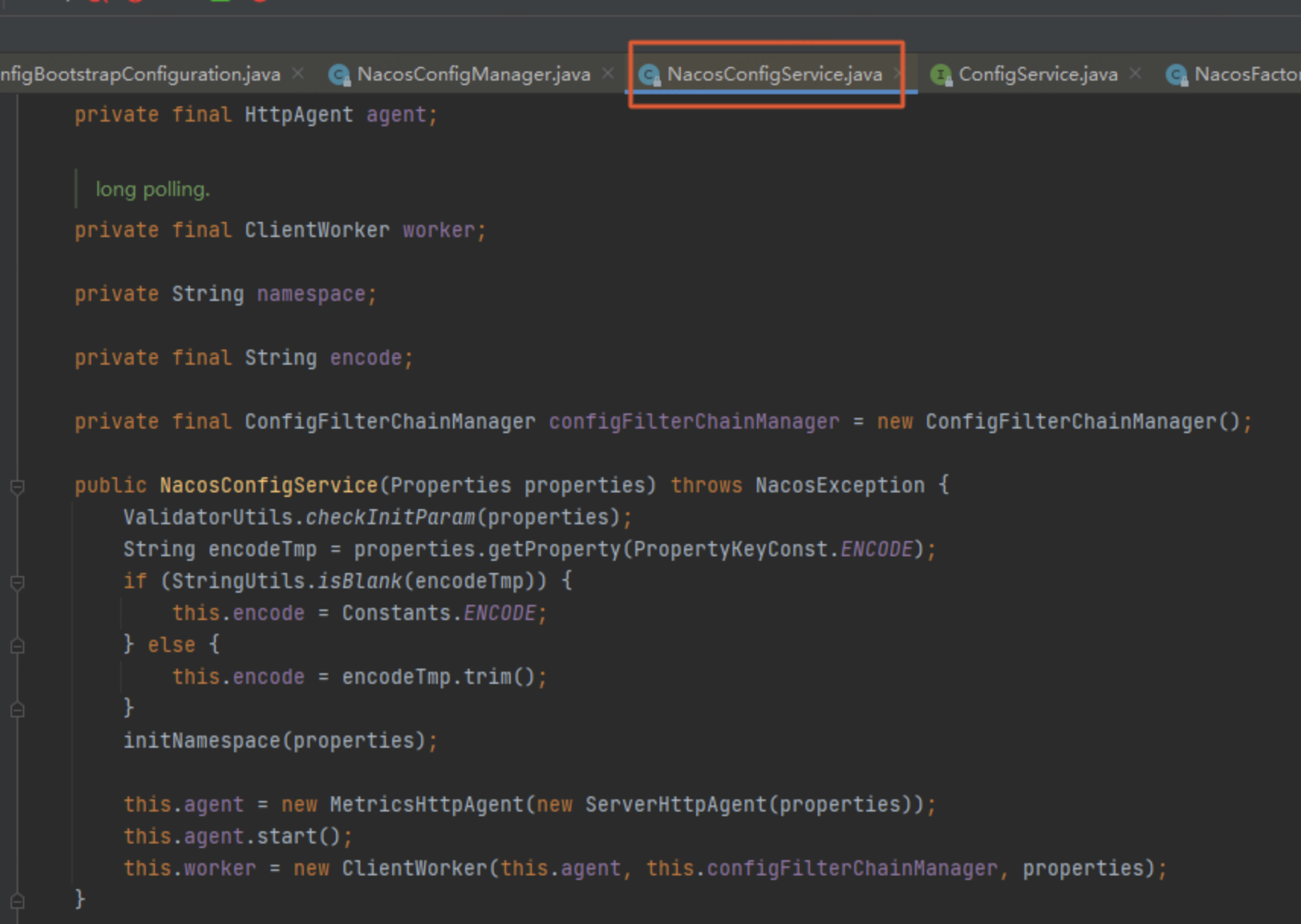Screen dimensions: 1301x924
Task: Click the initNamespace method call
Action: tap(201, 741)
